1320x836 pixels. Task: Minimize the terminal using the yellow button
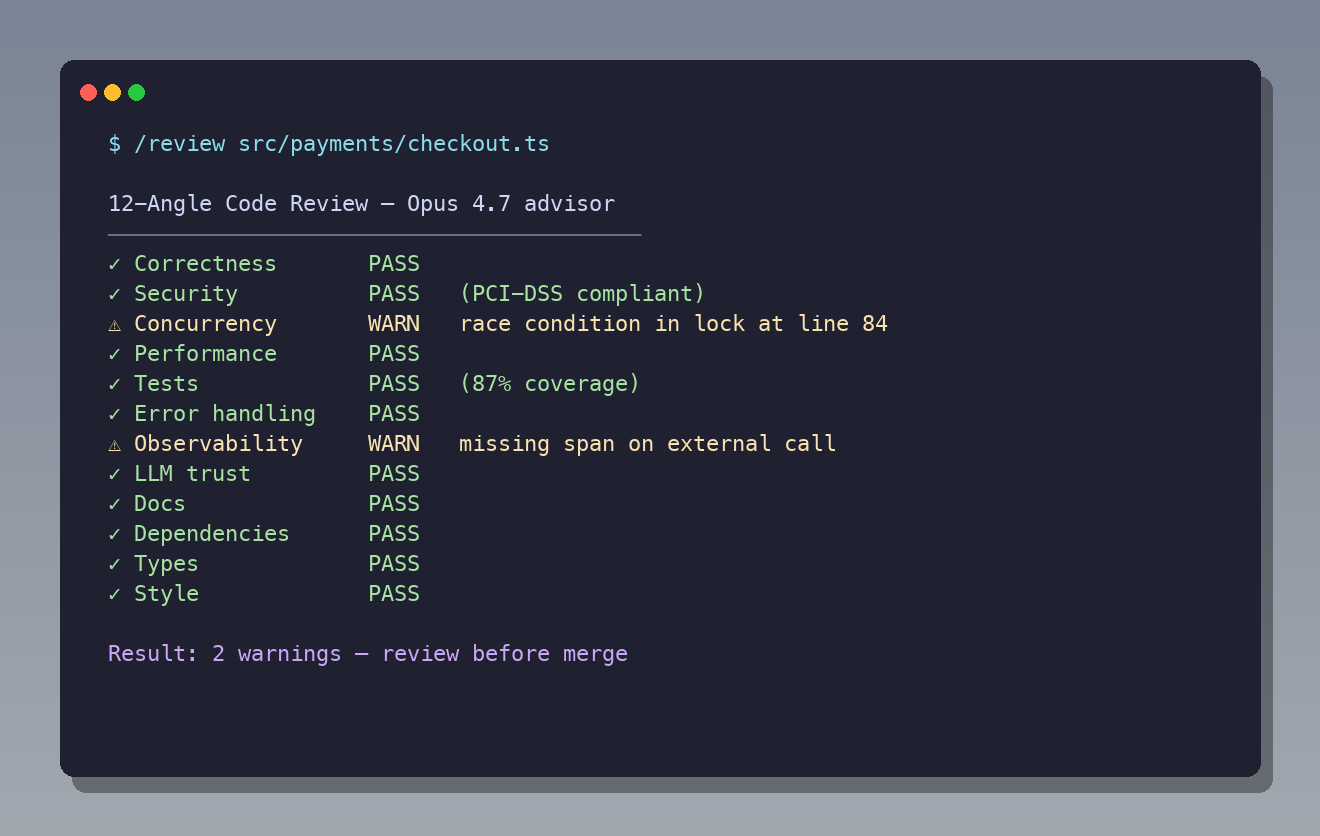[x=113, y=93]
